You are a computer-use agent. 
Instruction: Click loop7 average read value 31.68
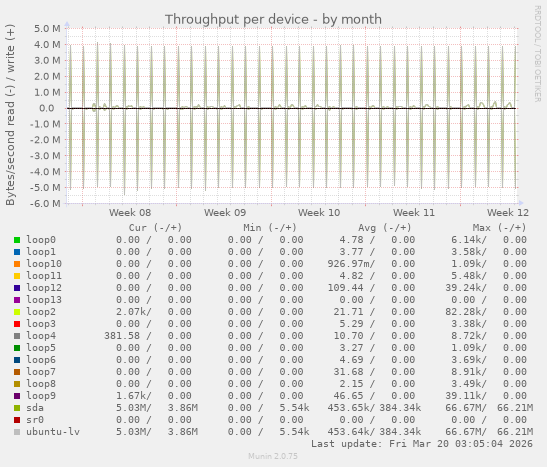pos(348,371)
